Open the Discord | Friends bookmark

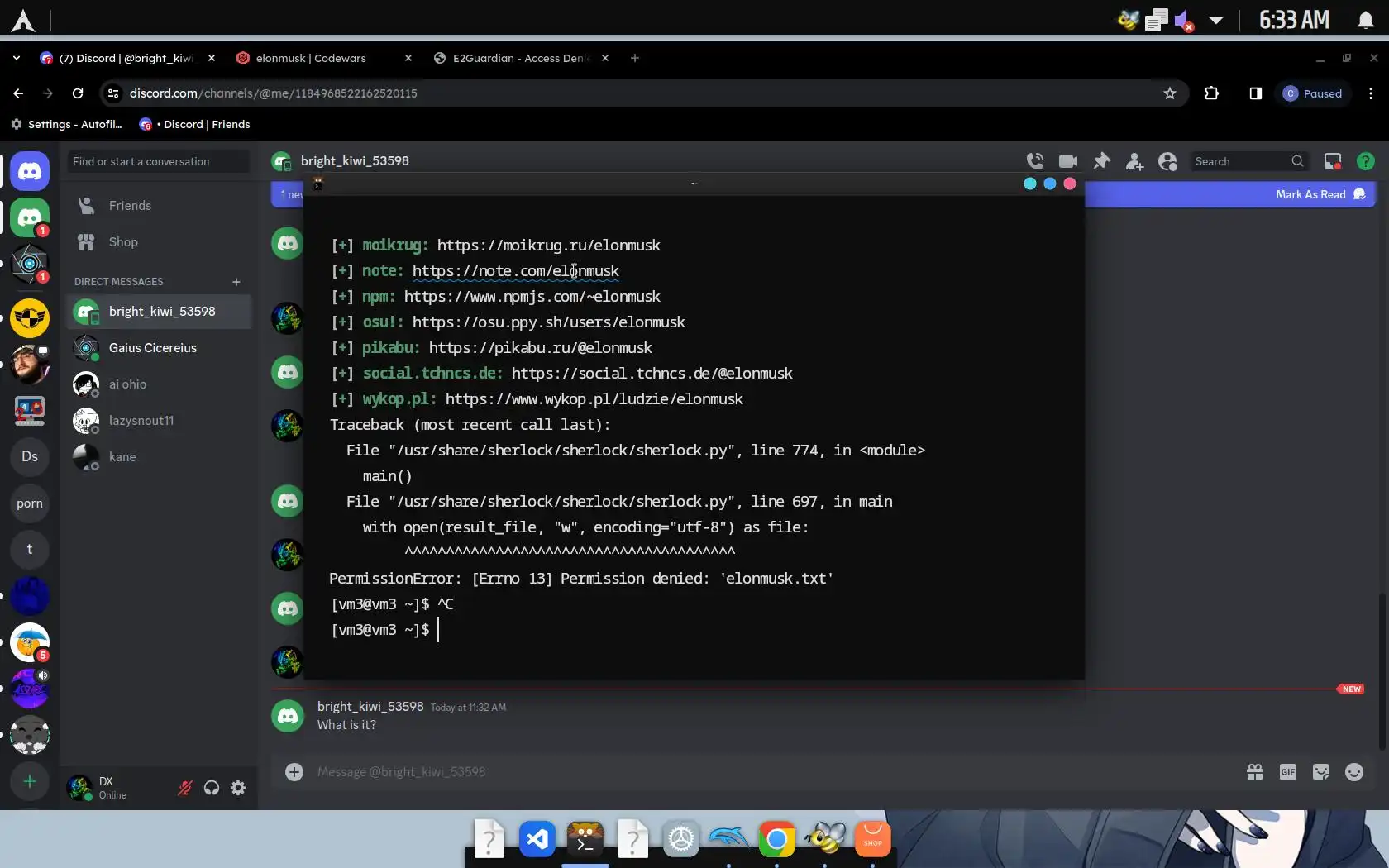[195, 124]
